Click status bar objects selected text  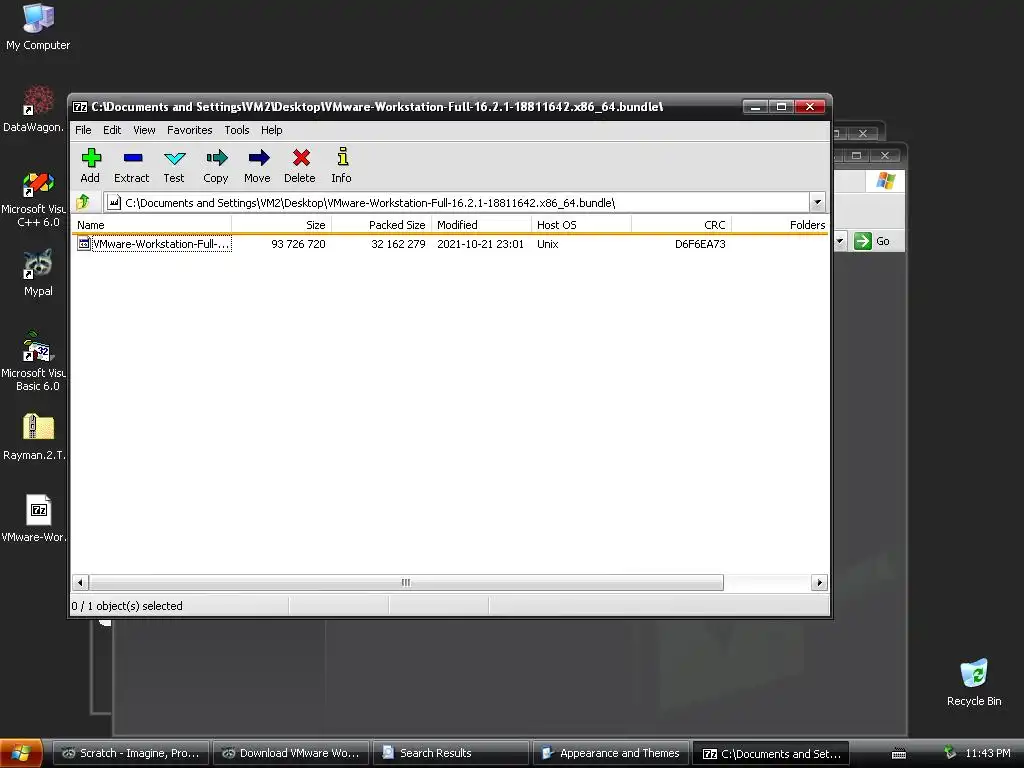click(x=127, y=606)
